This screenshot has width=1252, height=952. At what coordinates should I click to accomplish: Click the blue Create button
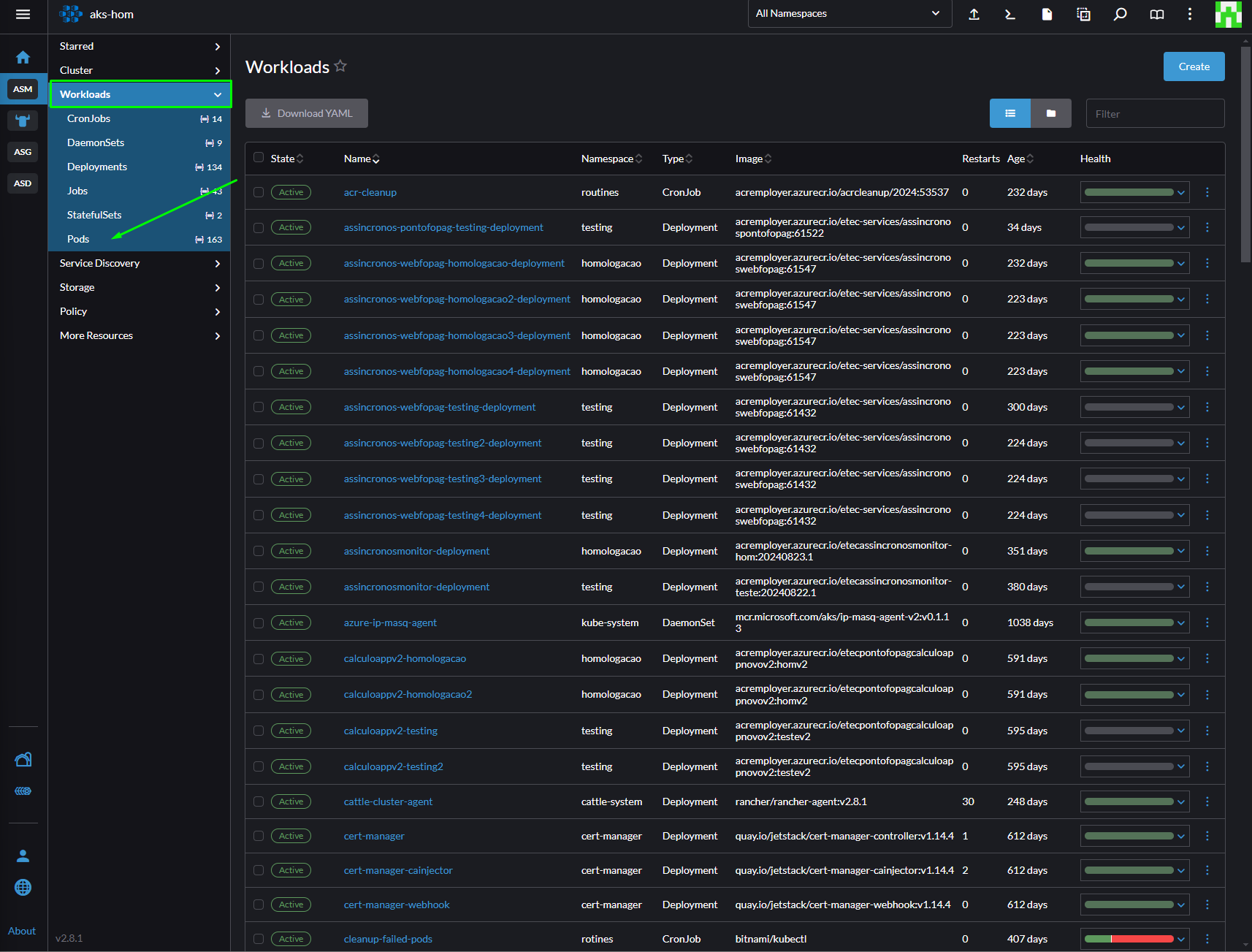click(x=1194, y=66)
